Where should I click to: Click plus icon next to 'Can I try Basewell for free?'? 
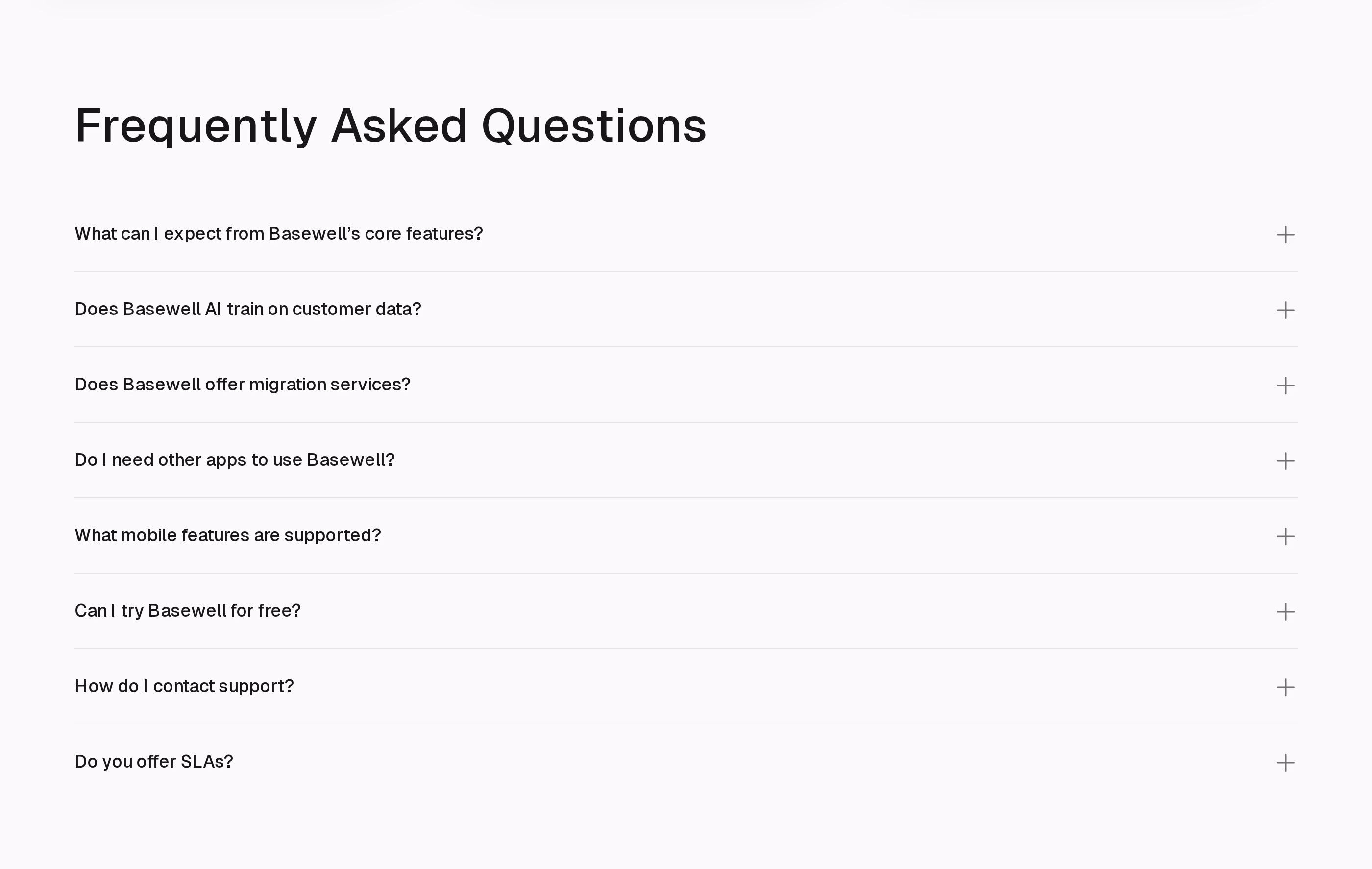[x=1285, y=612]
